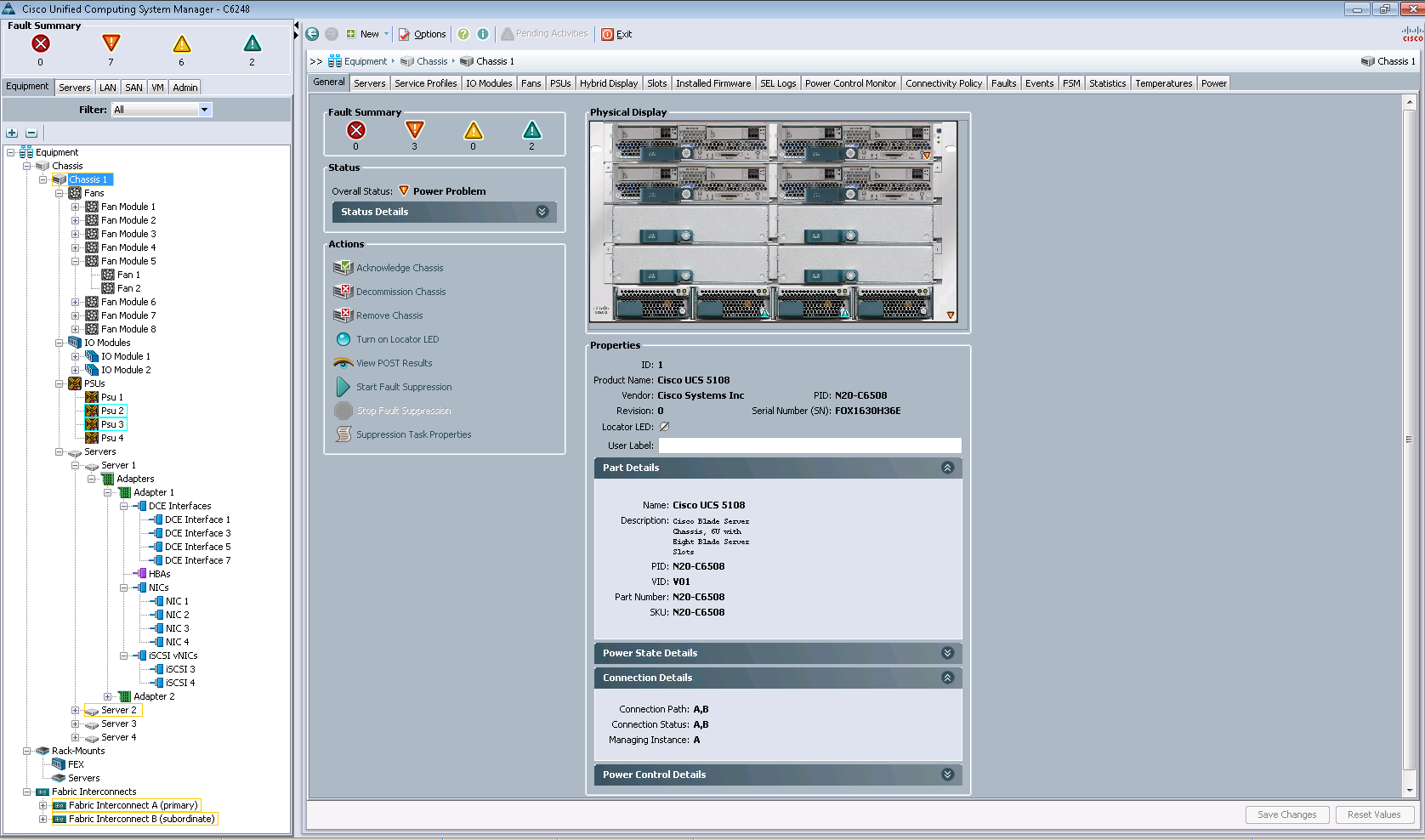Click the Remove Chassis icon
This screenshot has height=840, width=1425.
(343, 315)
